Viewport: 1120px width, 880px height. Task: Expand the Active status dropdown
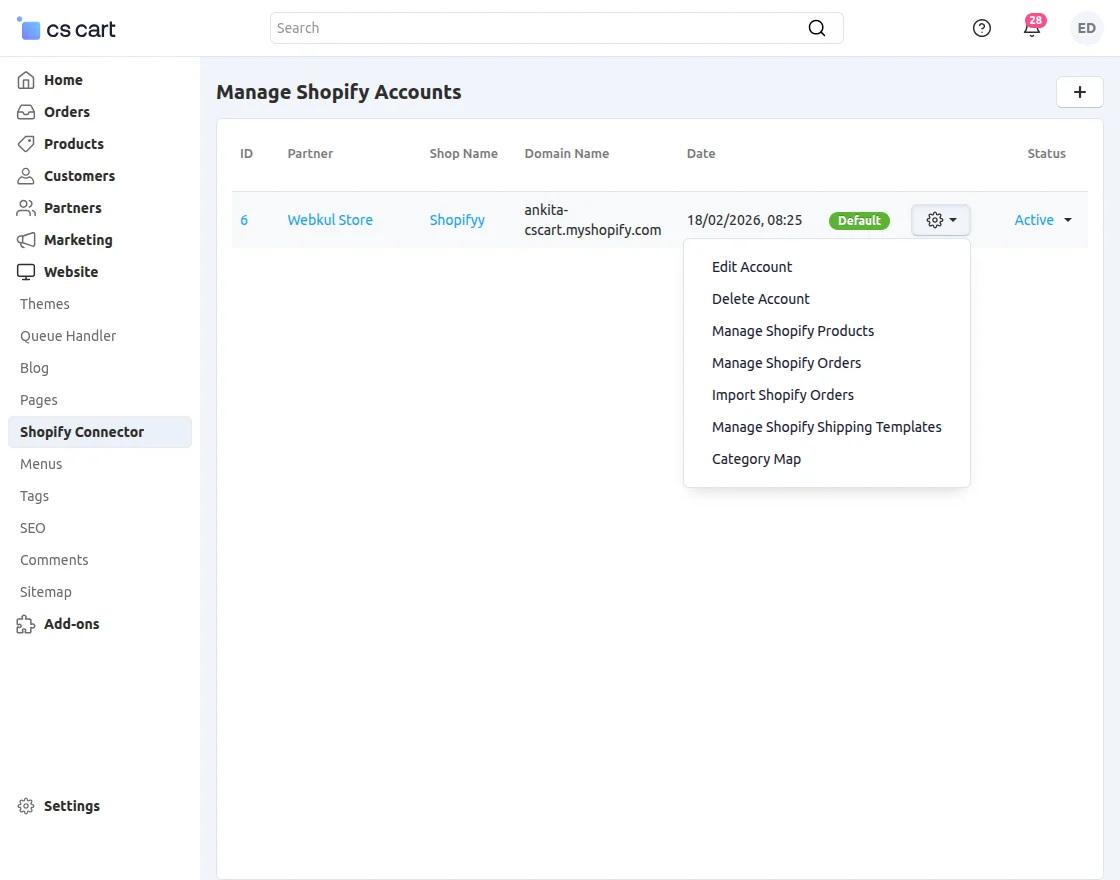(1043, 220)
